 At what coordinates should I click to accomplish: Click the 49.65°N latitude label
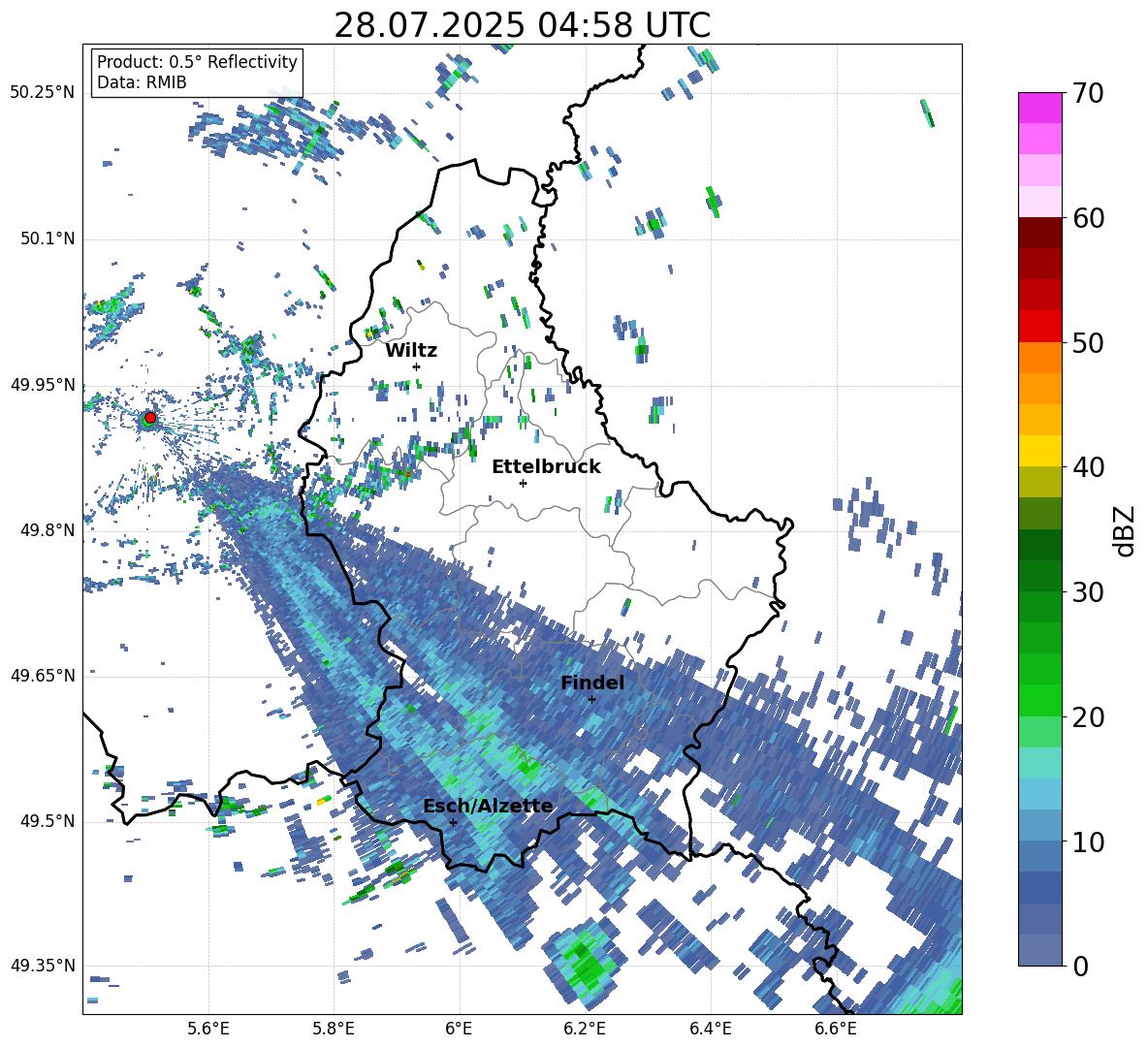point(43,675)
